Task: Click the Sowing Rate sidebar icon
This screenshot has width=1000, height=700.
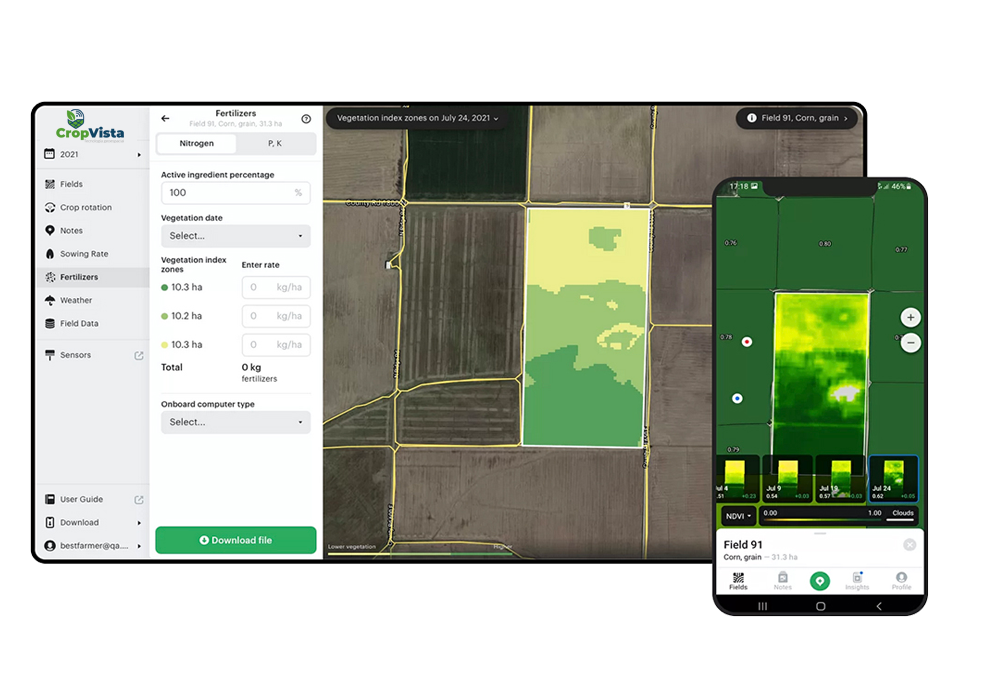Action: pos(51,254)
